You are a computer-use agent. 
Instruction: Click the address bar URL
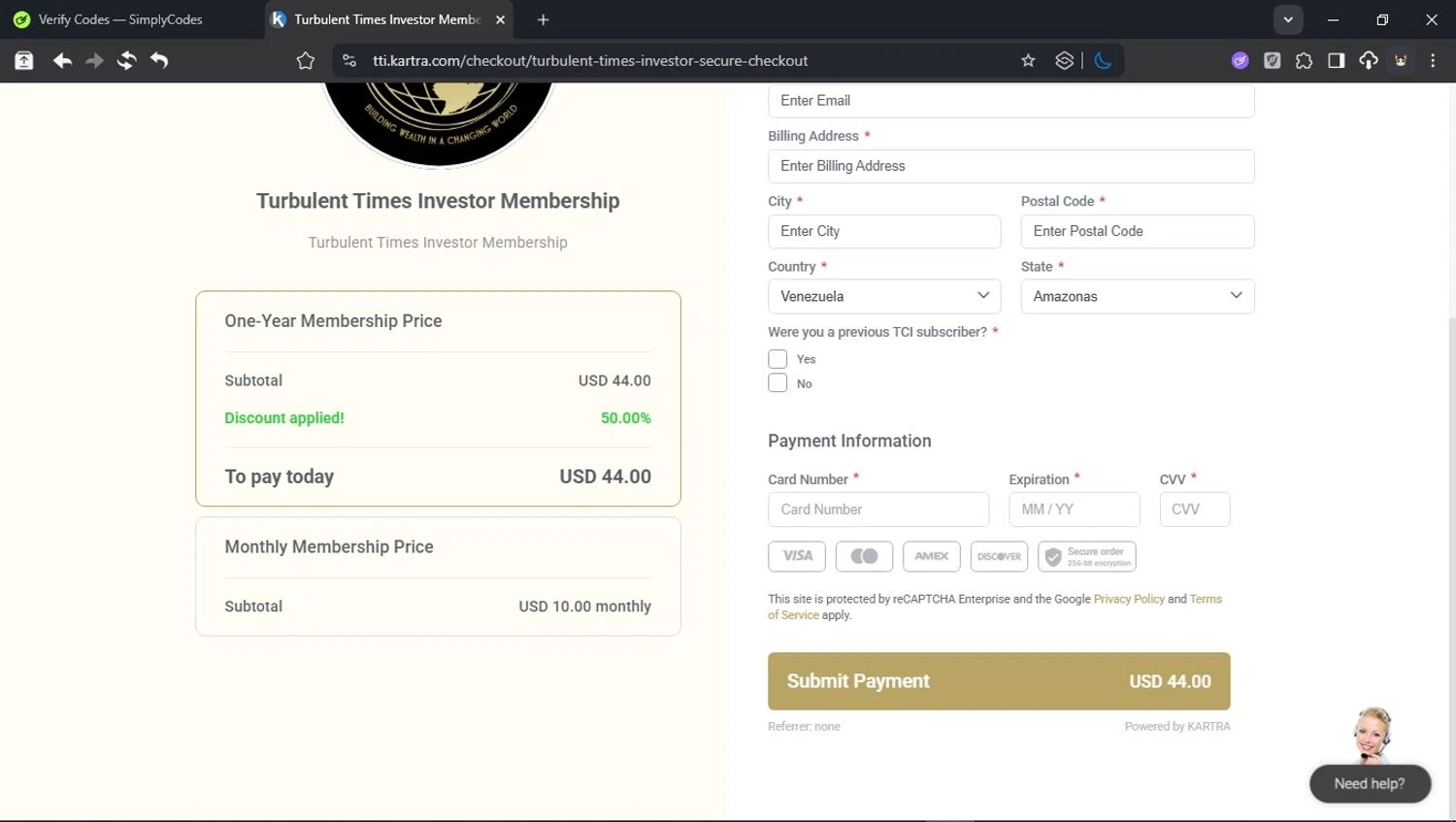pyautogui.click(x=590, y=61)
